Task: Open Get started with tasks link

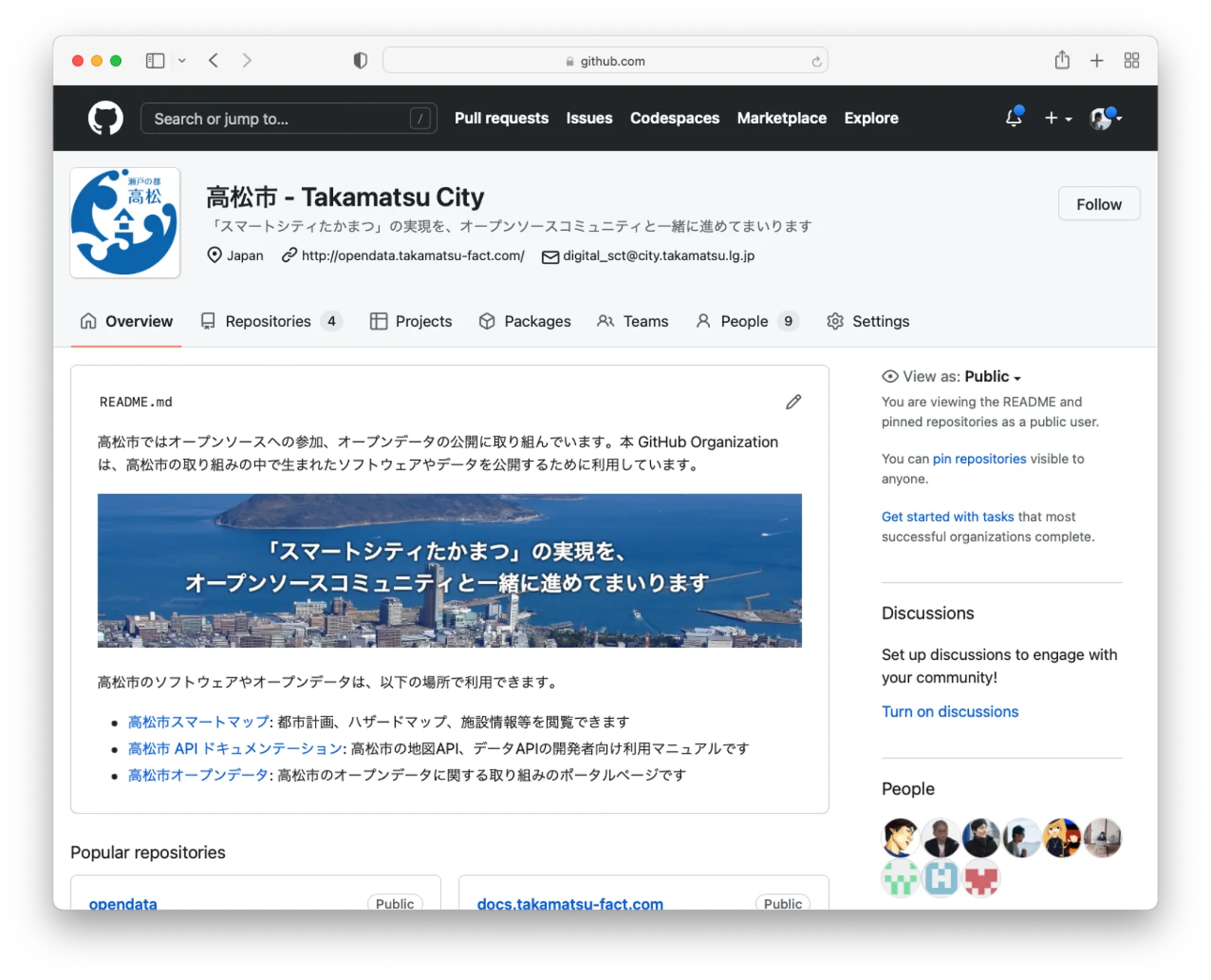Action: click(947, 516)
